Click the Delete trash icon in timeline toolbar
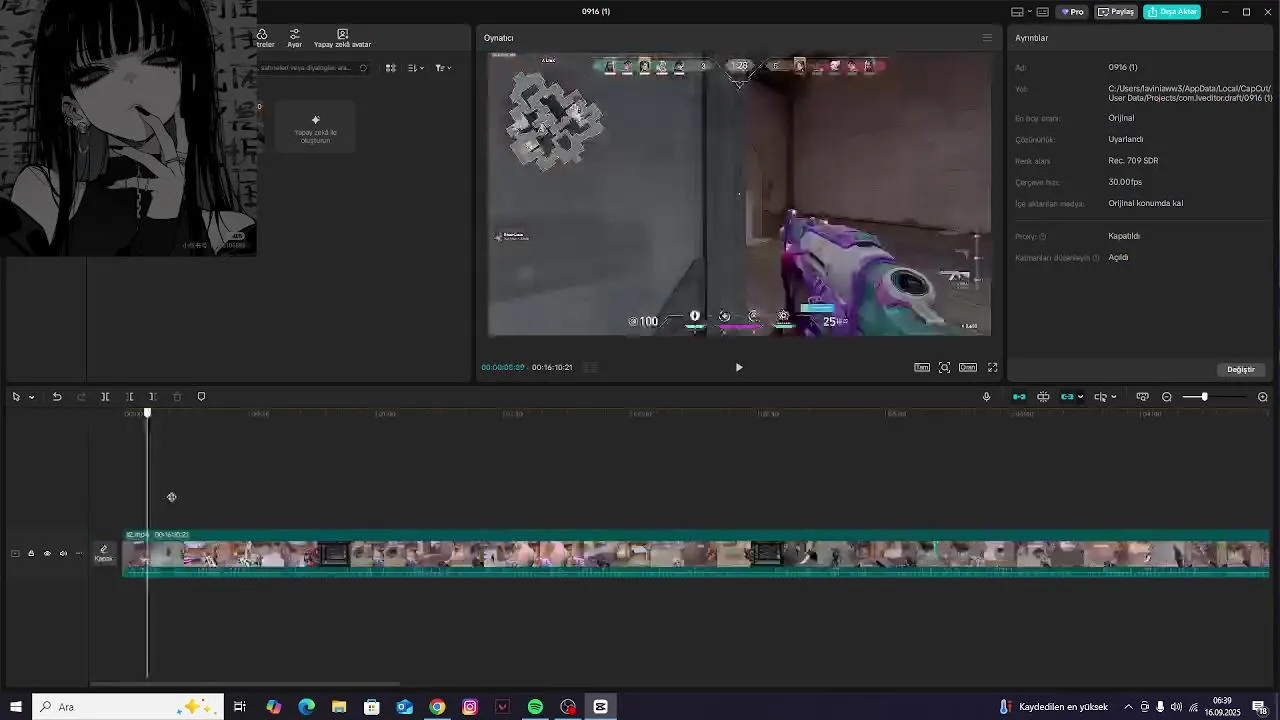1280x720 pixels. 177,397
